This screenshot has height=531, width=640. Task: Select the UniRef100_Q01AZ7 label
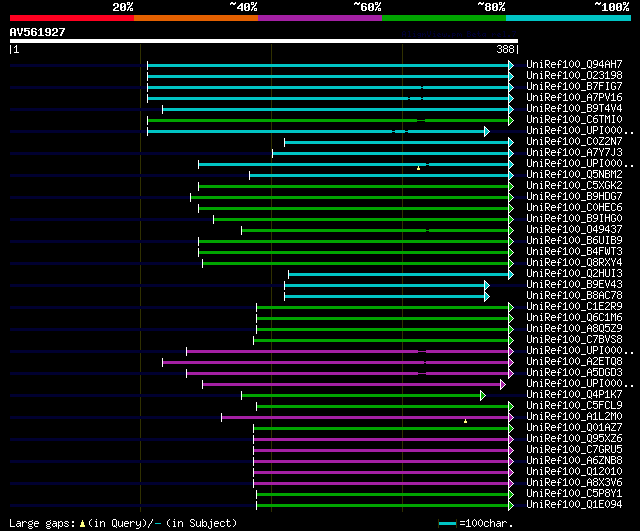[x=574, y=428]
